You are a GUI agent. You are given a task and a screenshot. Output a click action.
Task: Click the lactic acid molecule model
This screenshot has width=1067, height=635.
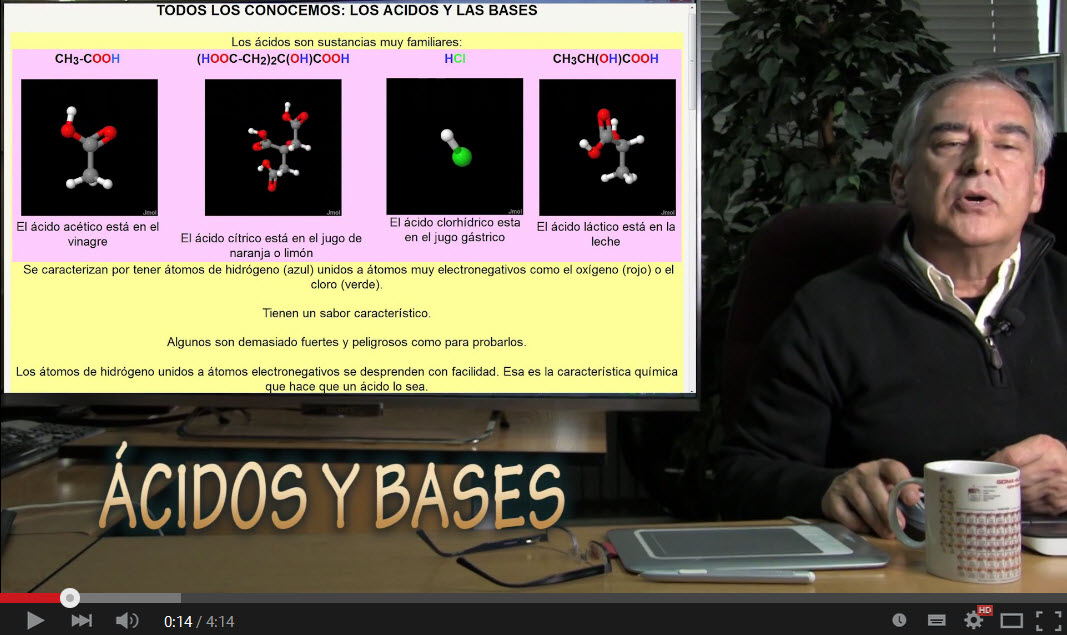[607, 147]
